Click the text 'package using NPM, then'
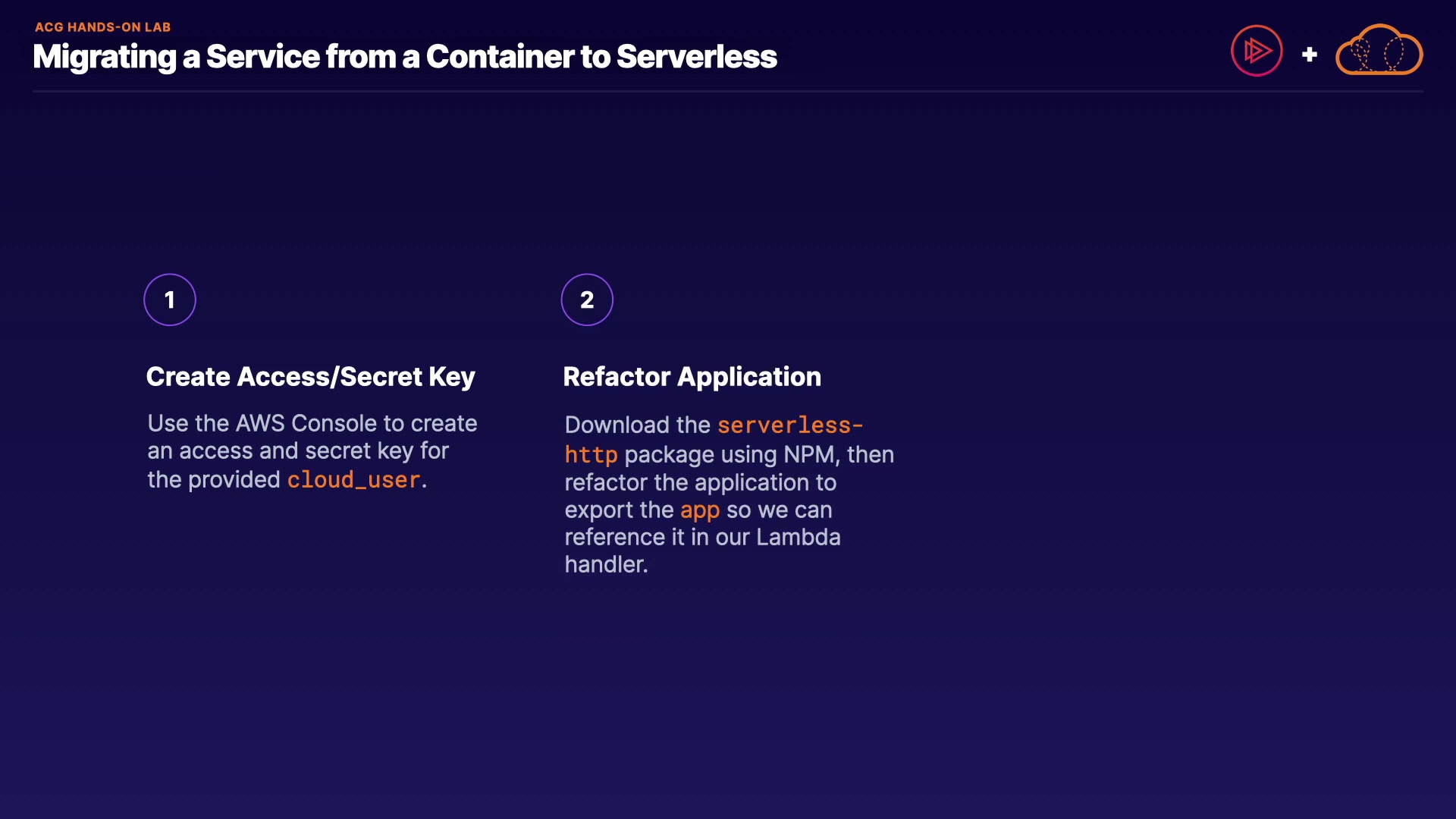 pyautogui.click(x=758, y=455)
